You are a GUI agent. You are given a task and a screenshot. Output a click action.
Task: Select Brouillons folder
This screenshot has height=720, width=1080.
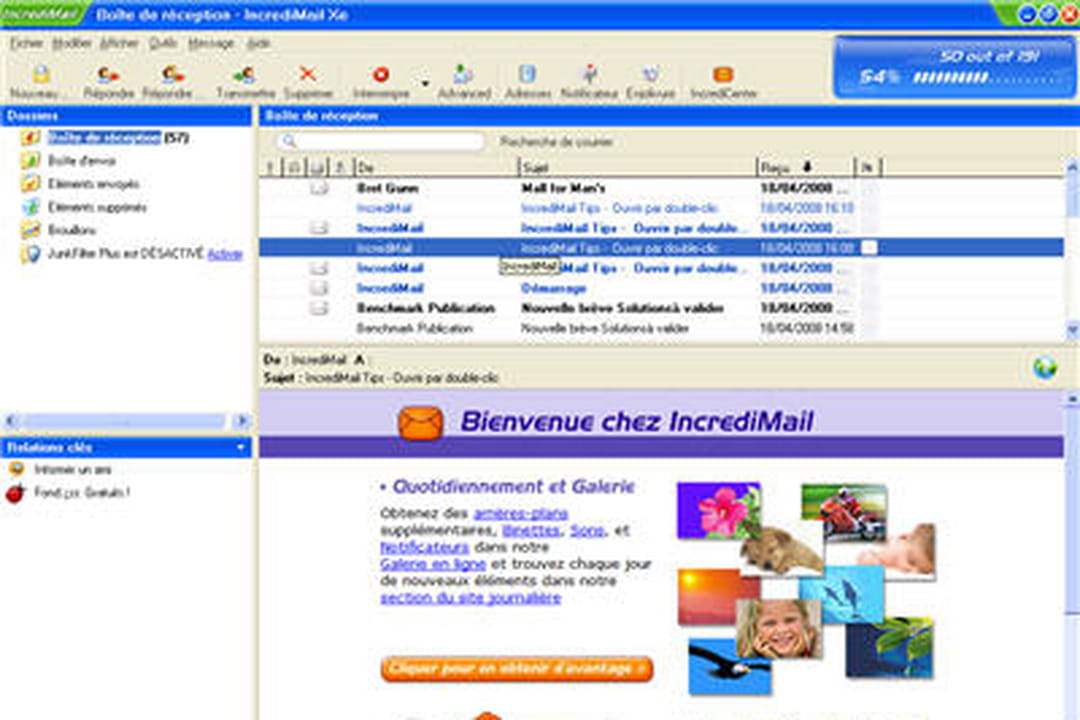click(72, 230)
